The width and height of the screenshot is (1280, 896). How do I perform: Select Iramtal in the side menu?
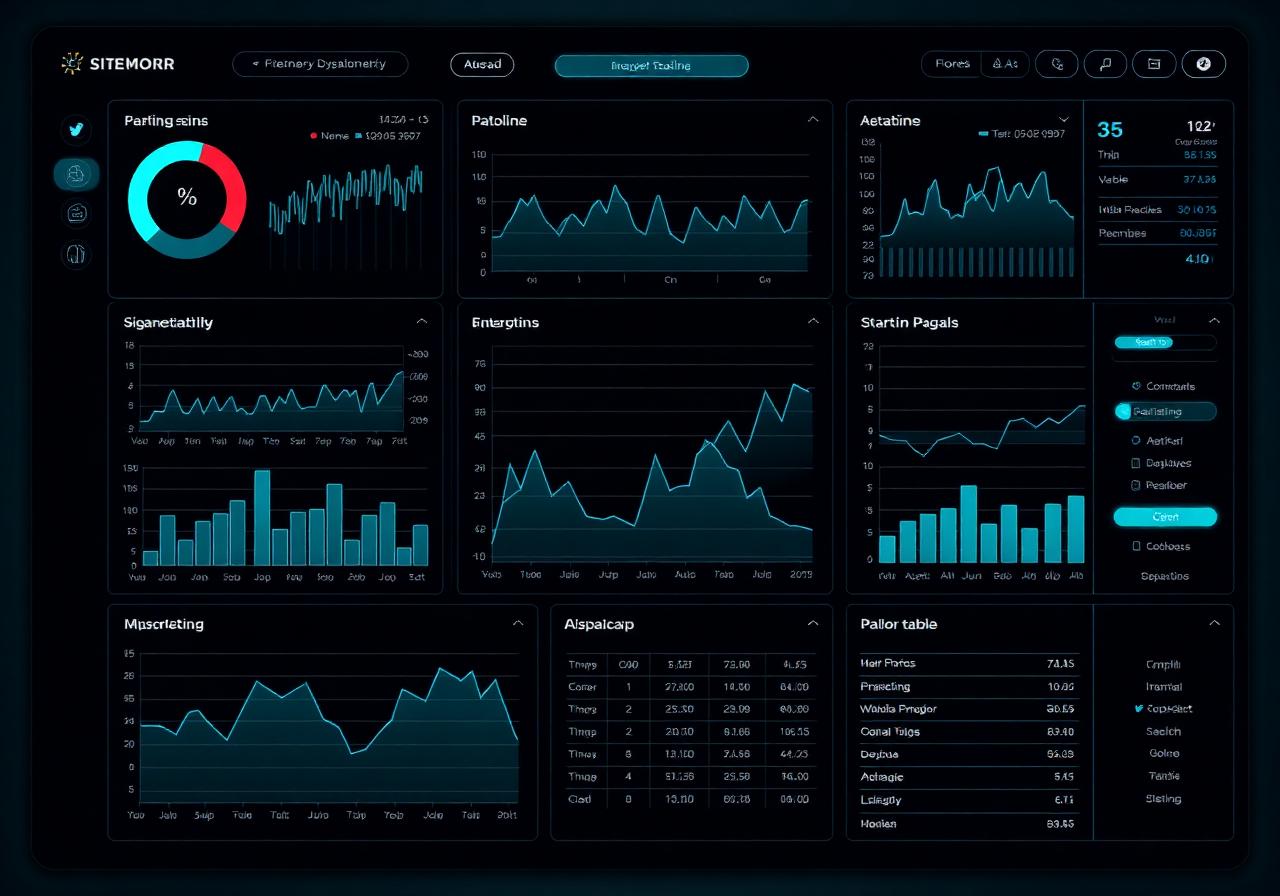click(1163, 687)
